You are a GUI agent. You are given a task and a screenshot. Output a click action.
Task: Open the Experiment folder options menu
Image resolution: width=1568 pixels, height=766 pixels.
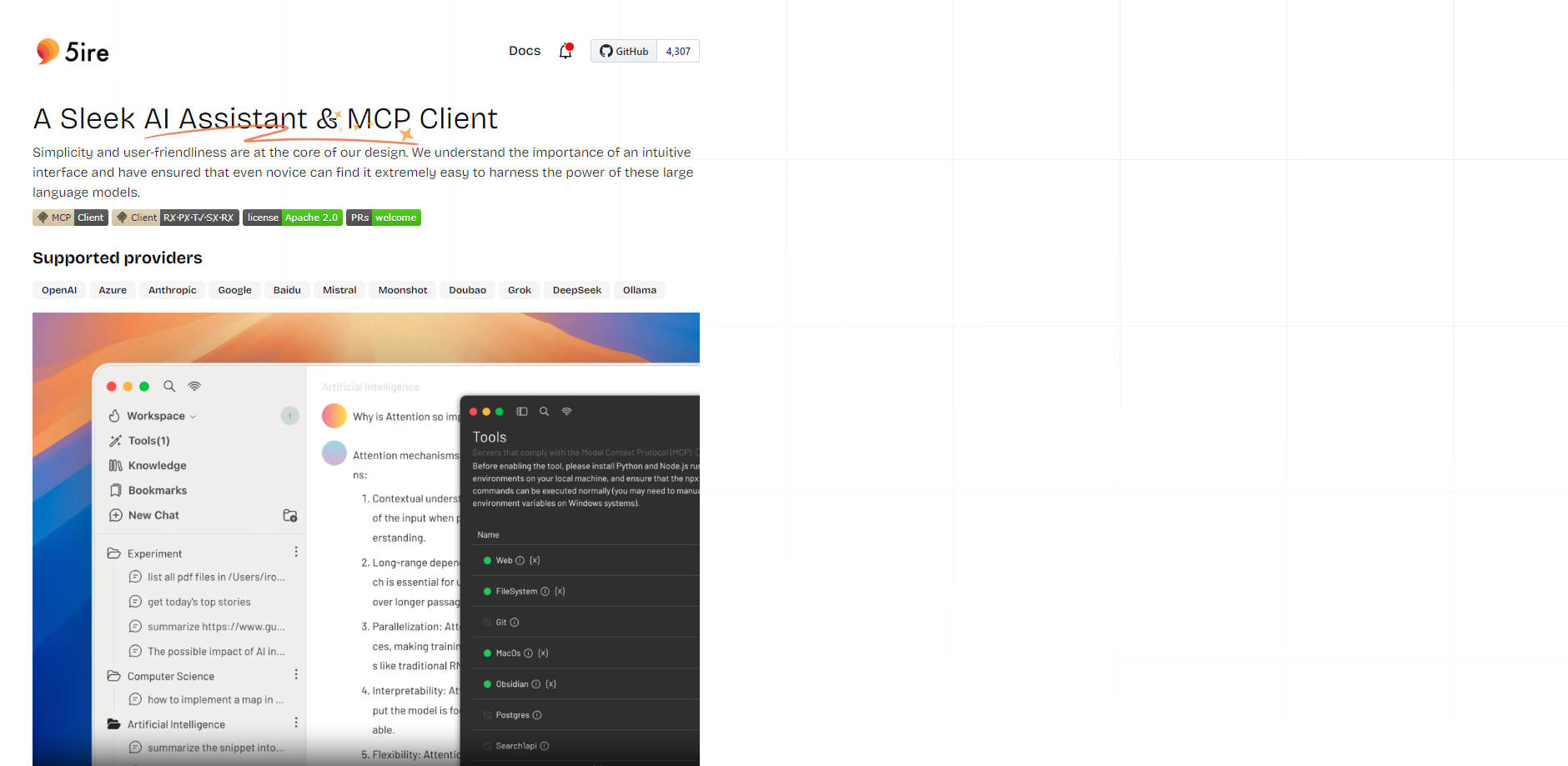(x=296, y=553)
